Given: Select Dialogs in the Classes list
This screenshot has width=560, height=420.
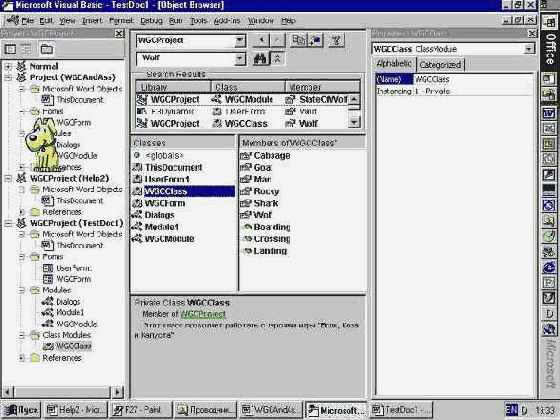Looking at the screenshot, I should [159, 215].
